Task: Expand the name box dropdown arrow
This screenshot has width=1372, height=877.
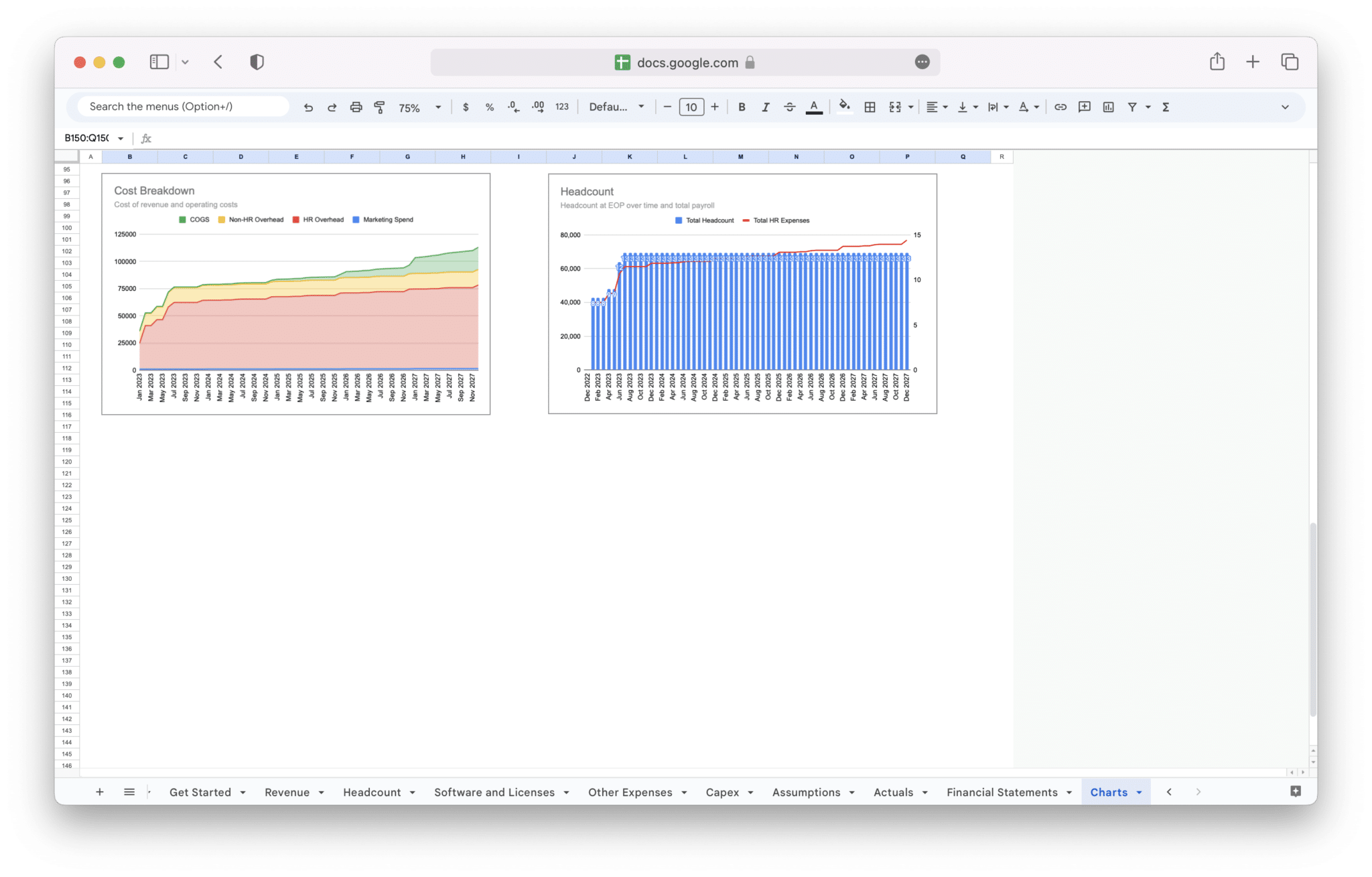Action: [x=121, y=139]
